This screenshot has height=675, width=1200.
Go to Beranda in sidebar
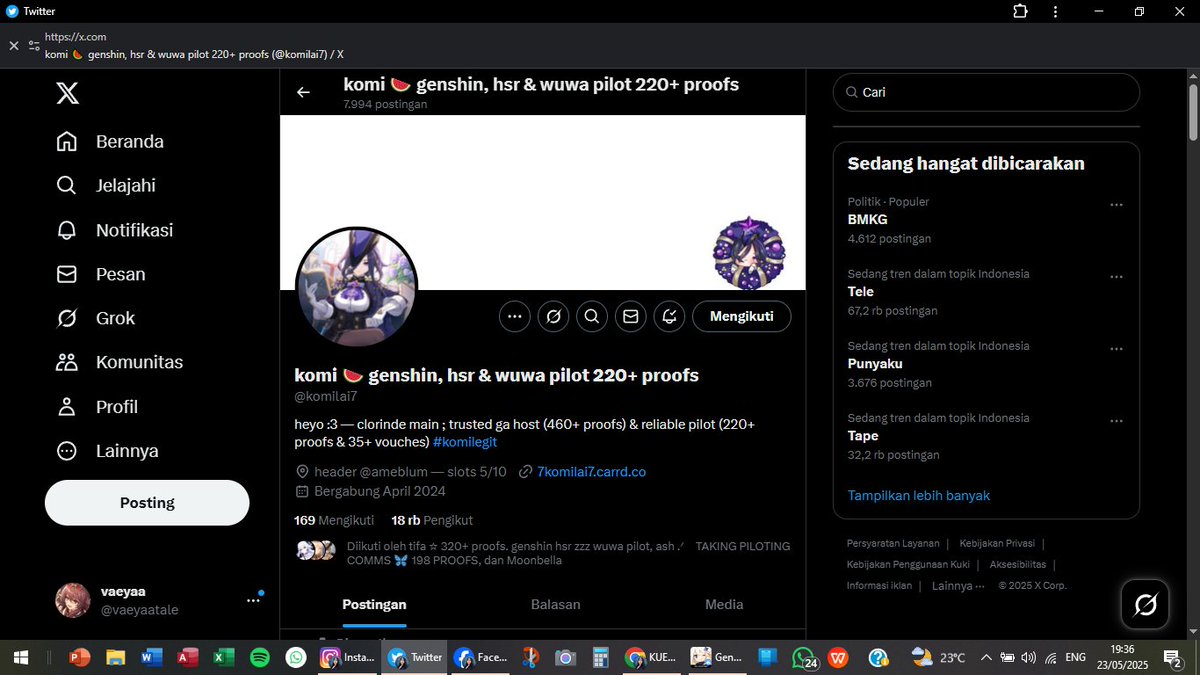point(110,142)
